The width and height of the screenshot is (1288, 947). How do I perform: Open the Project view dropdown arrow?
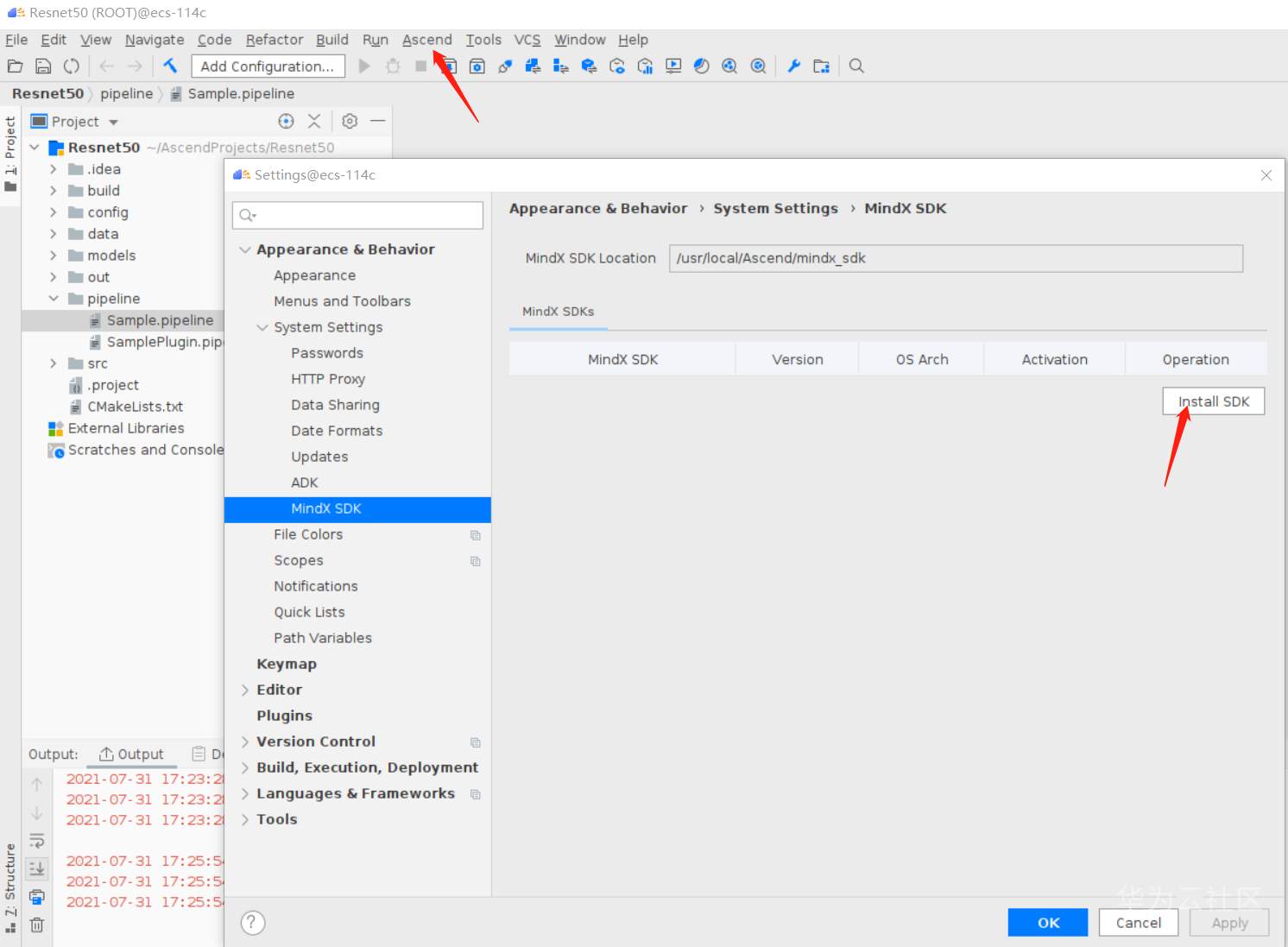click(x=113, y=123)
